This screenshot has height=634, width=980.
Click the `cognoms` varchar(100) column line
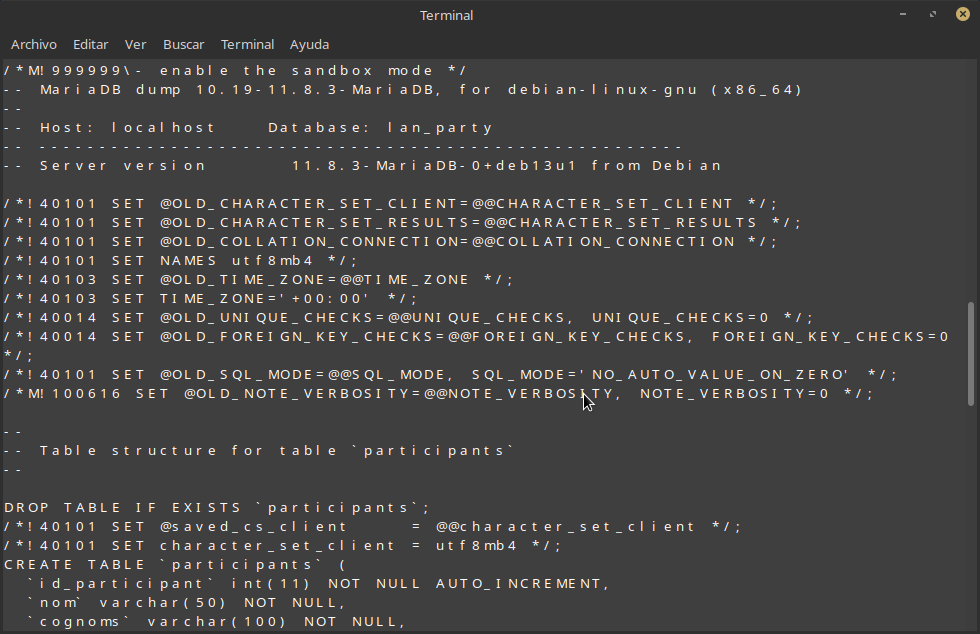pyautogui.click(x=216, y=622)
